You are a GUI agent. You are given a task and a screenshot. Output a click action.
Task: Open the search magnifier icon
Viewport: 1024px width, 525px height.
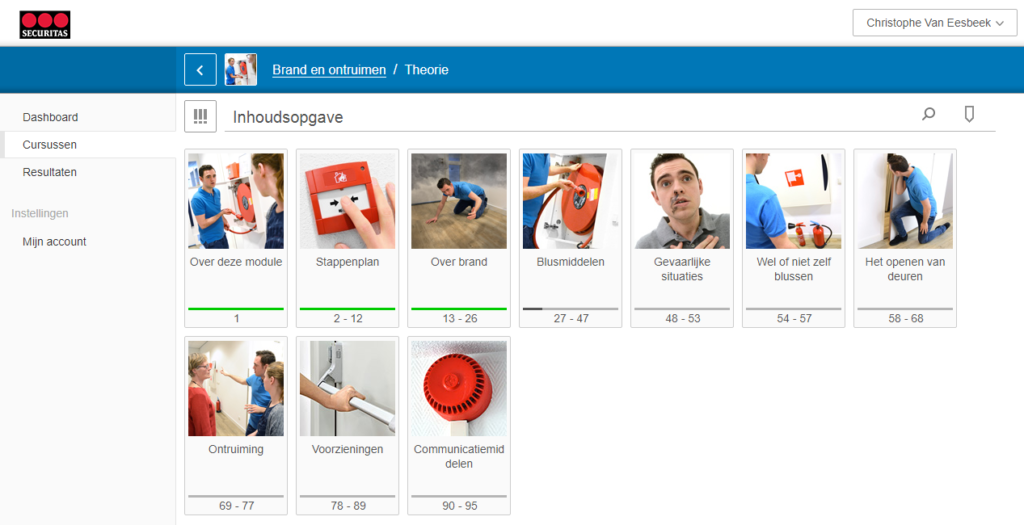tap(928, 115)
